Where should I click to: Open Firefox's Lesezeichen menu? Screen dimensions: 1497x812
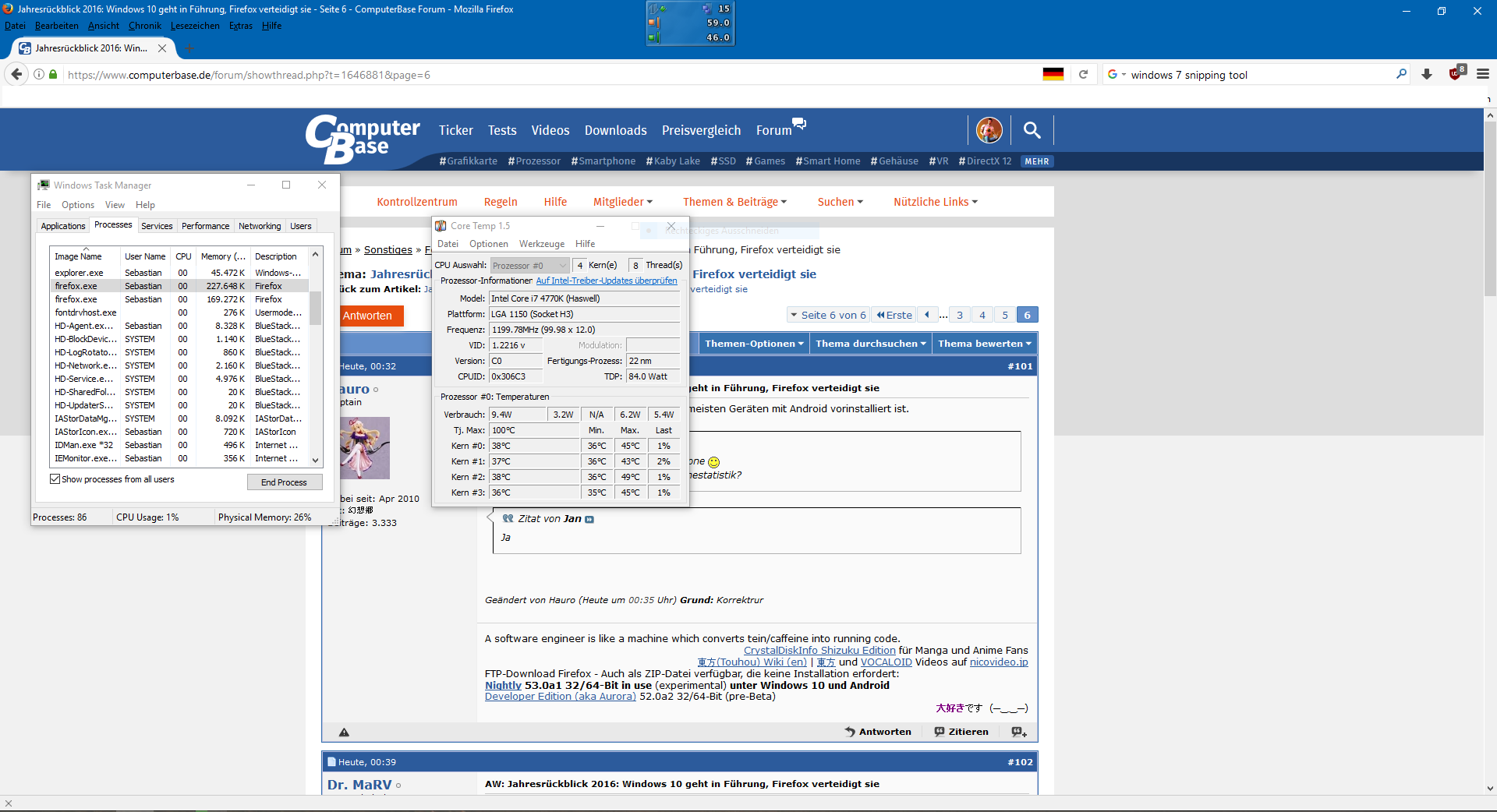tap(195, 26)
